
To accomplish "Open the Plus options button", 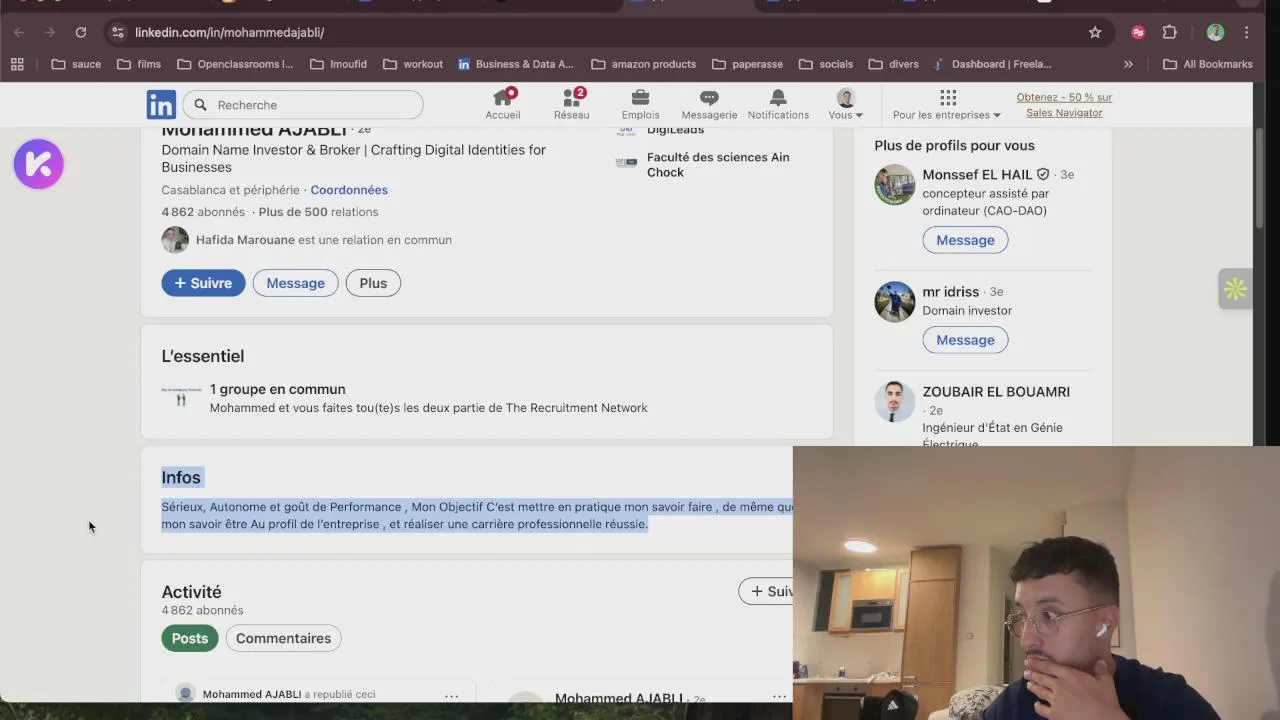I will [x=373, y=283].
